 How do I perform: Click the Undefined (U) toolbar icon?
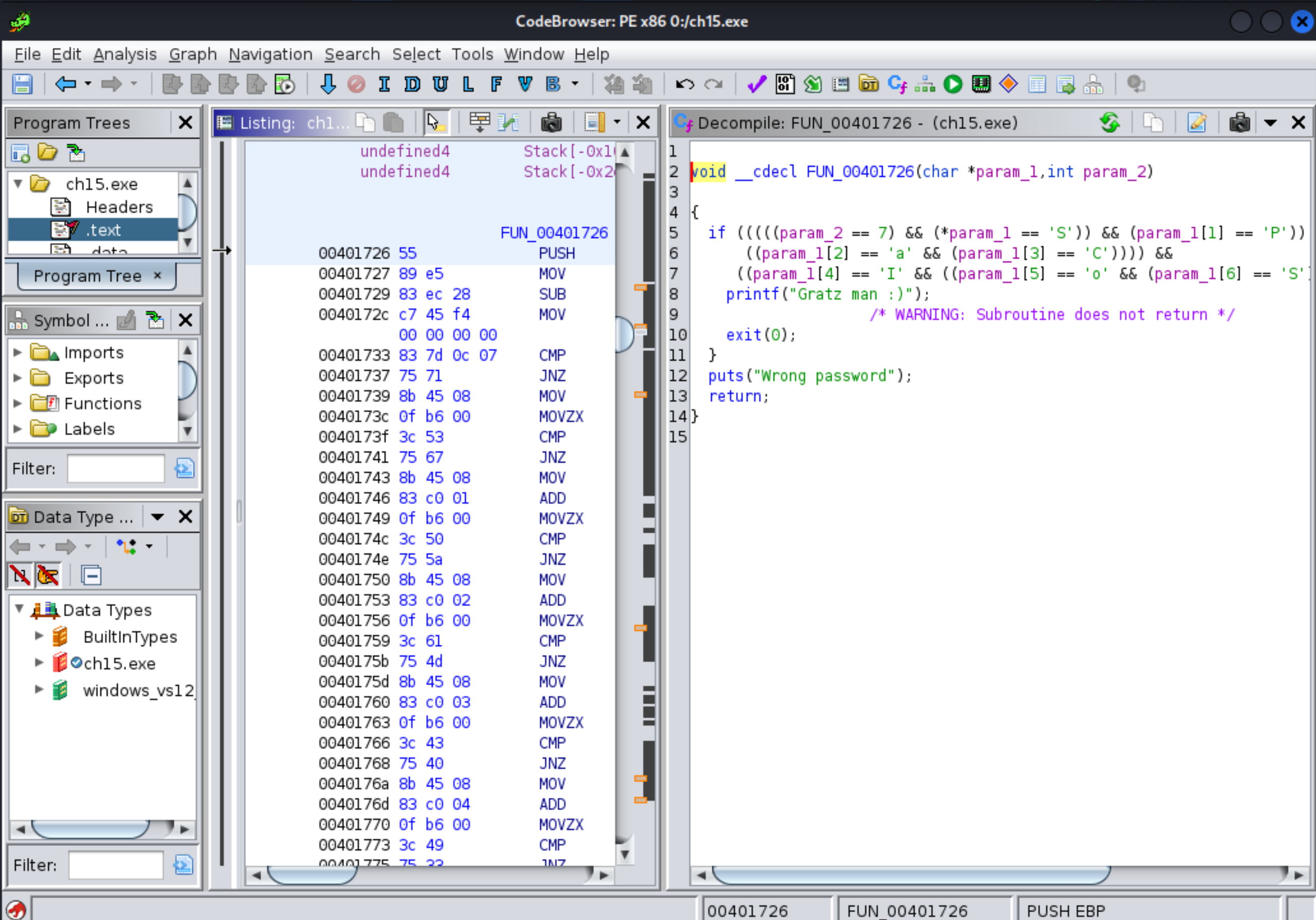point(440,84)
